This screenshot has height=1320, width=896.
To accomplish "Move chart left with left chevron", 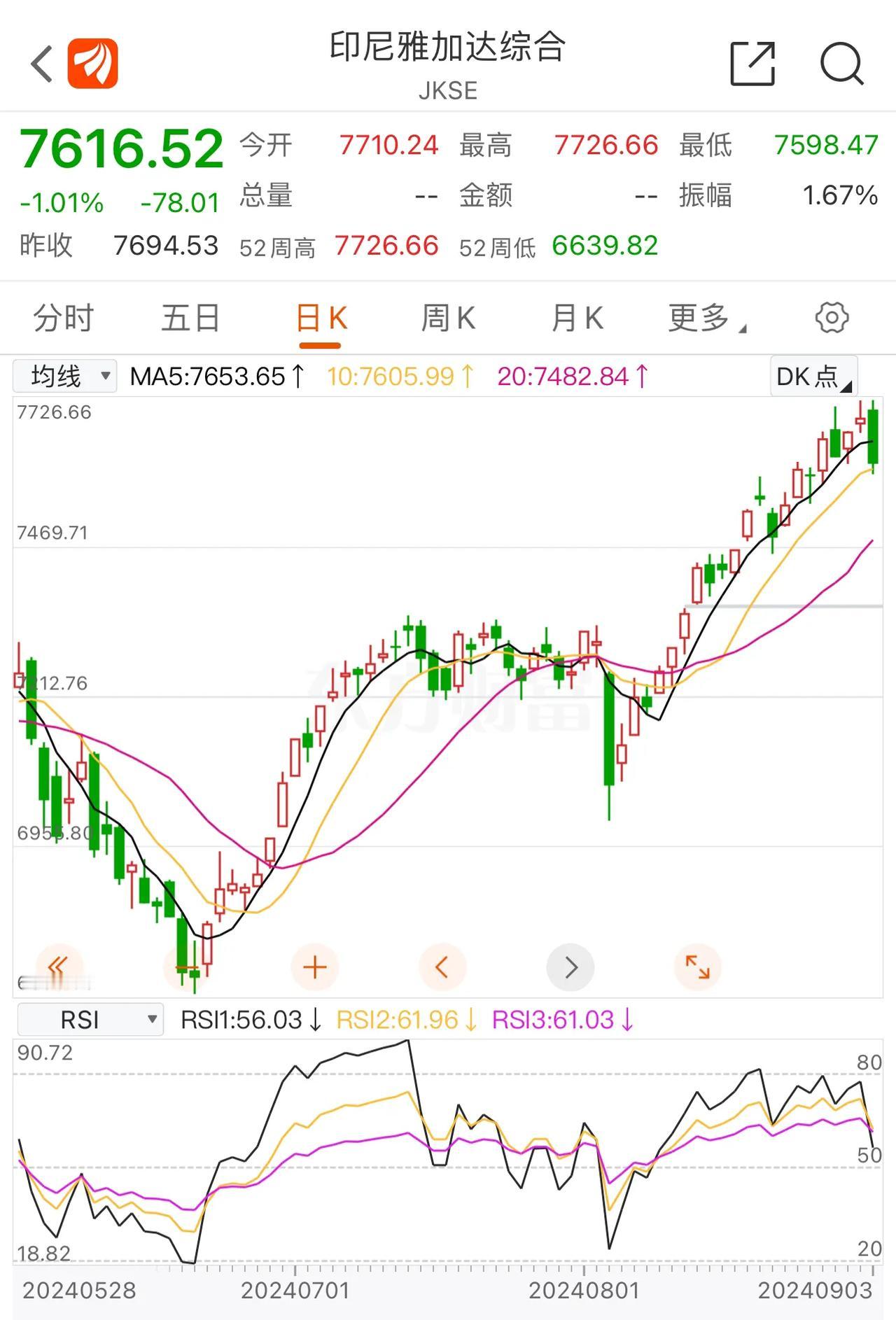I will pos(442,967).
